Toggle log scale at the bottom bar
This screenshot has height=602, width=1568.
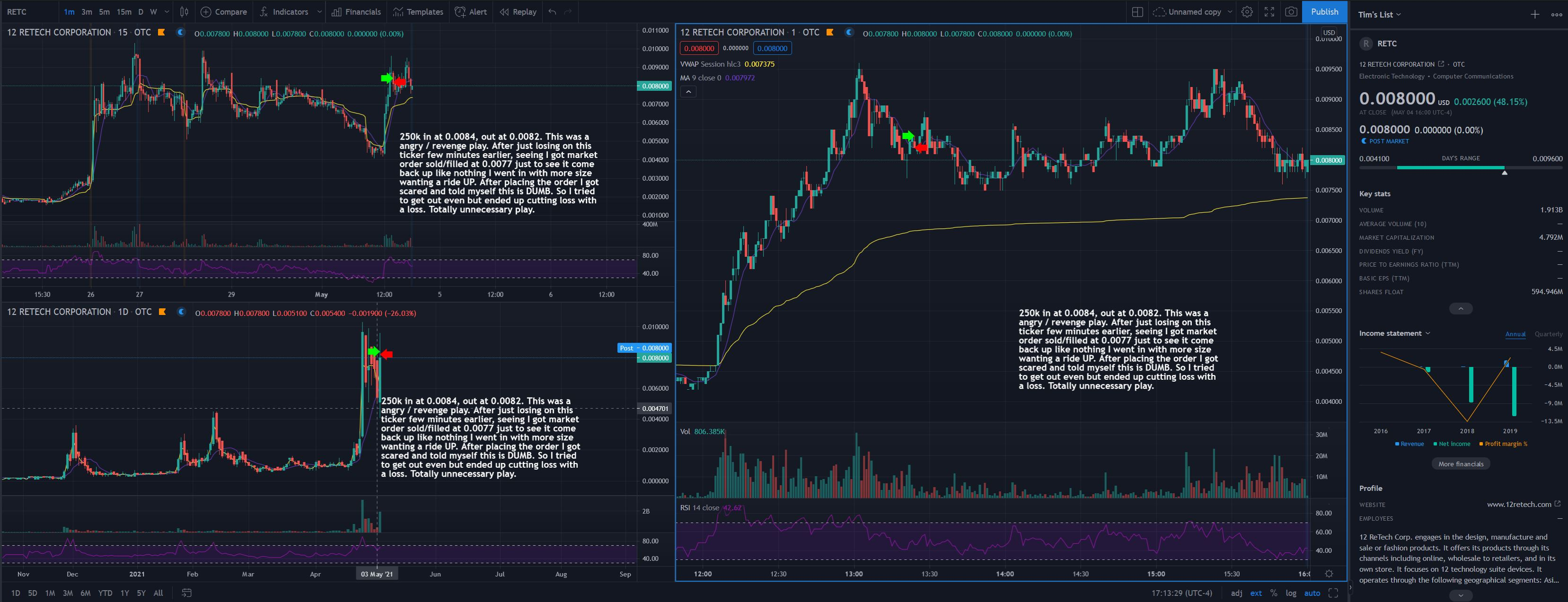coord(1290,593)
